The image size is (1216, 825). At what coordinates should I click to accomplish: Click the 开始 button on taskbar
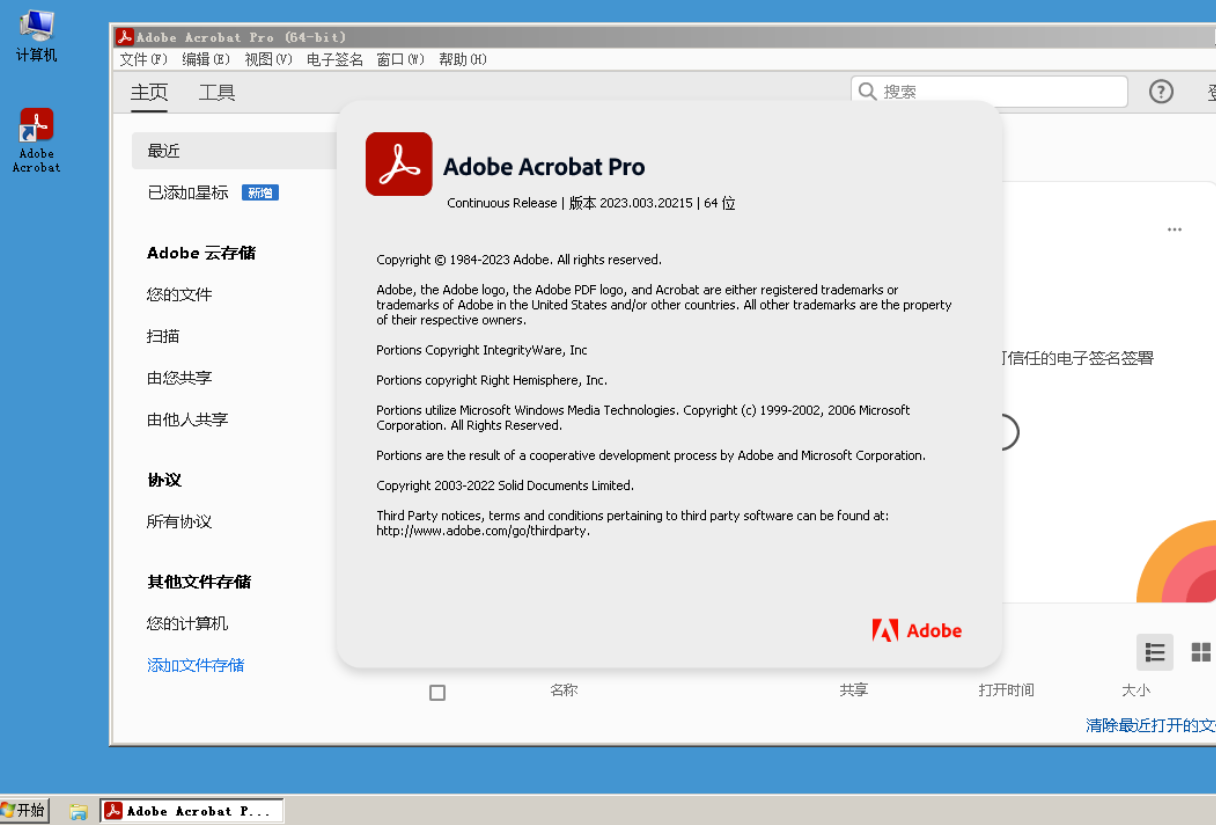pos(25,810)
